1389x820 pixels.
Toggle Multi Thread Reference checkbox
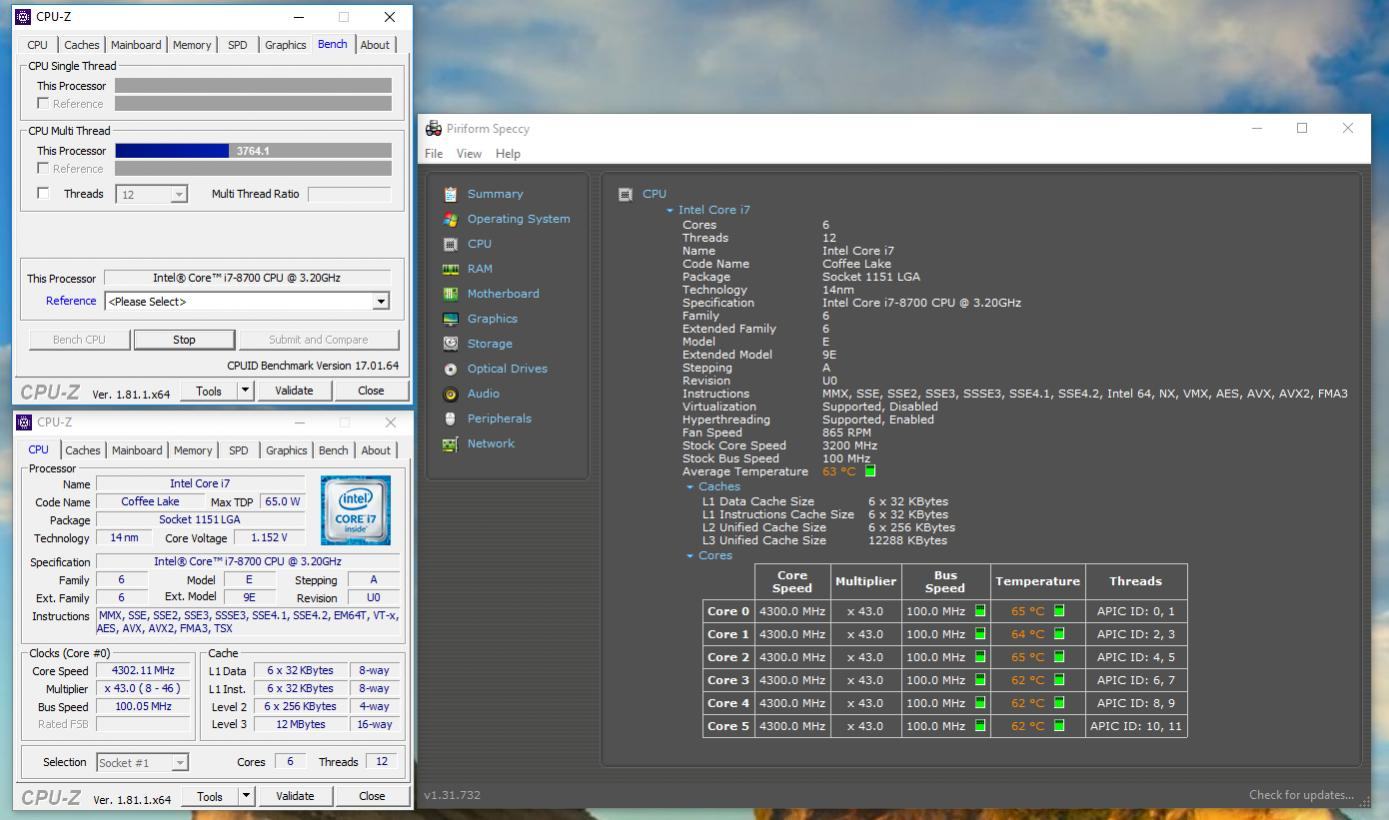(x=43, y=168)
